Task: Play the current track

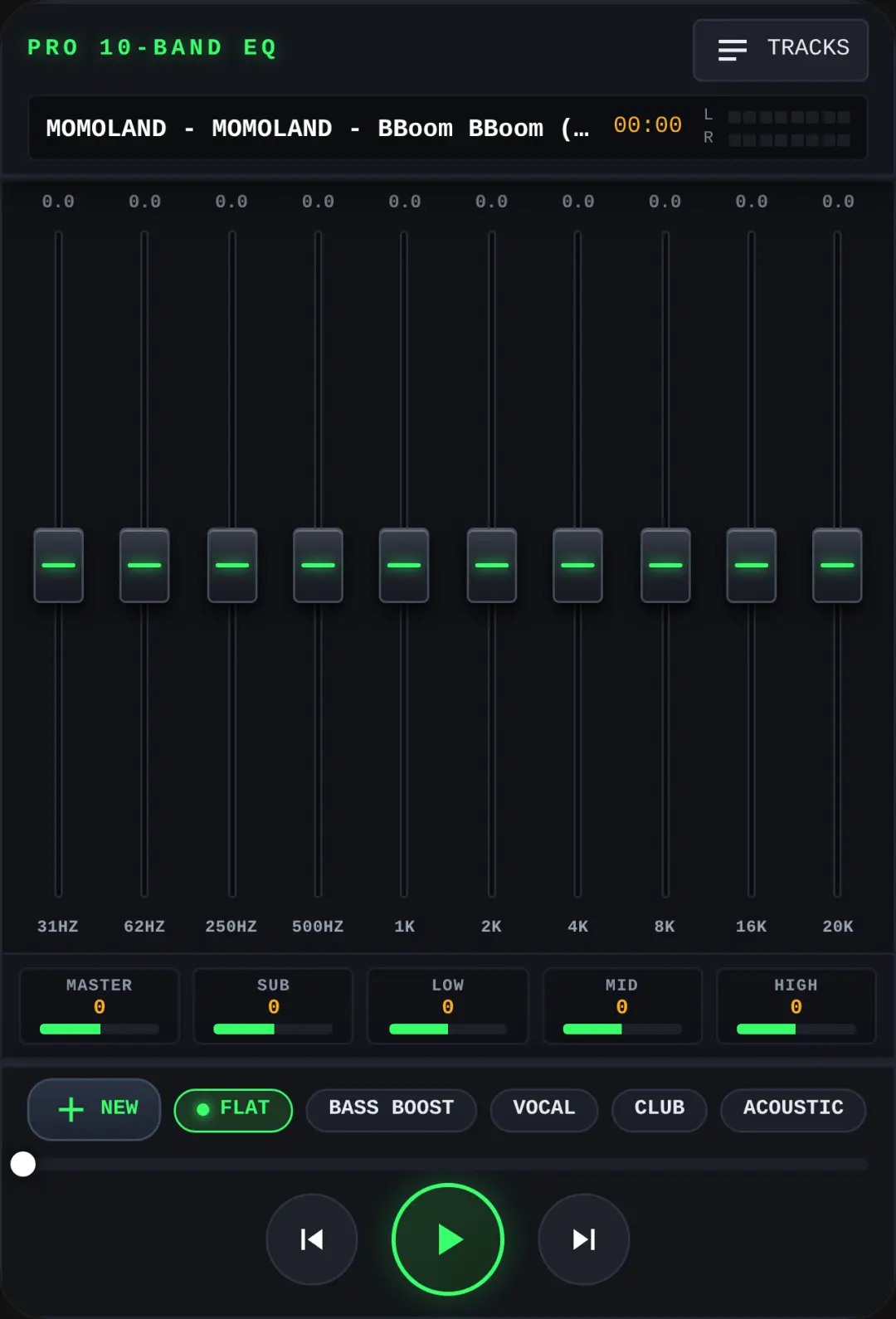Action: coord(448,1239)
